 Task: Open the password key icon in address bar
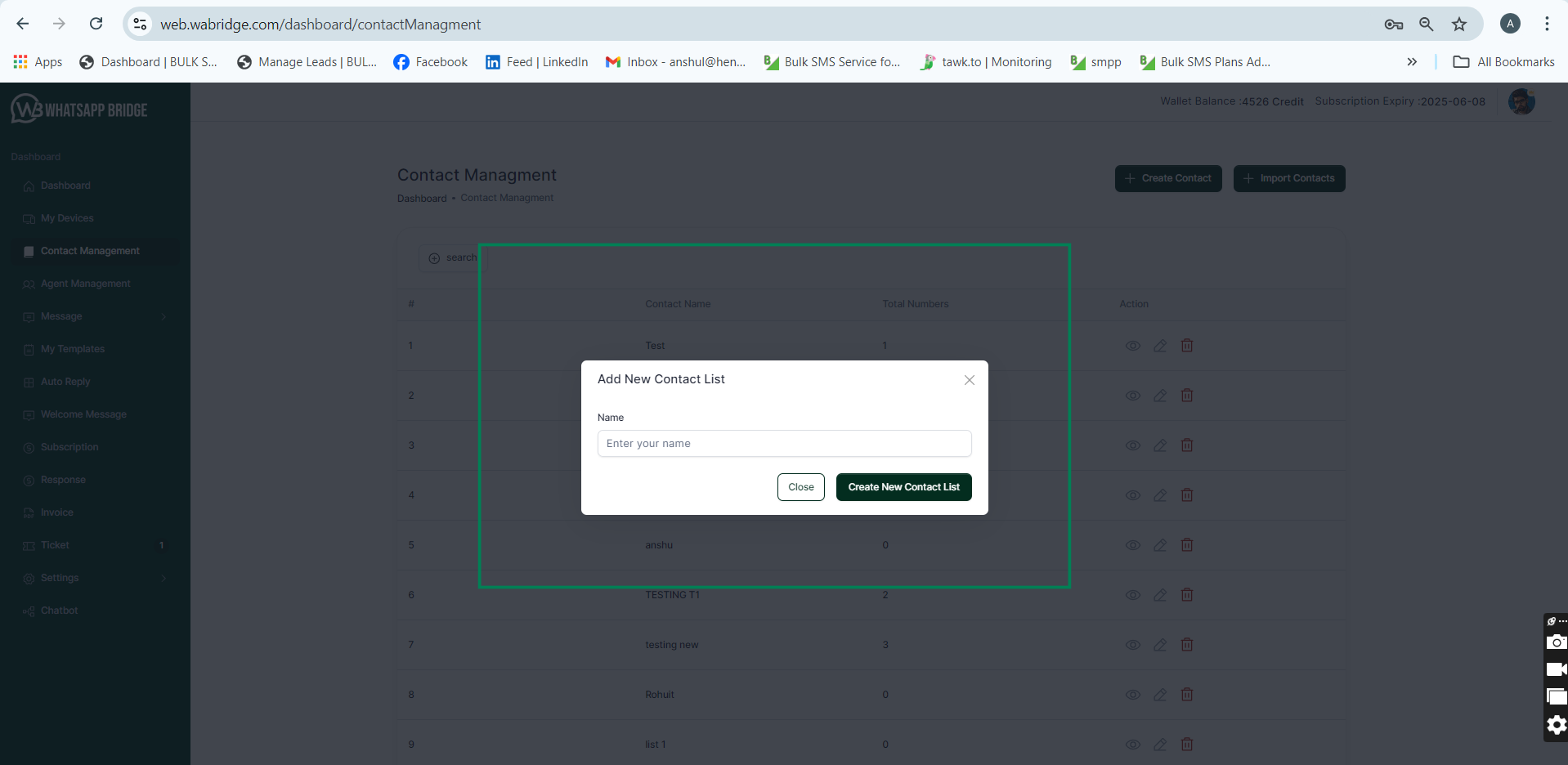pos(1394,24)
